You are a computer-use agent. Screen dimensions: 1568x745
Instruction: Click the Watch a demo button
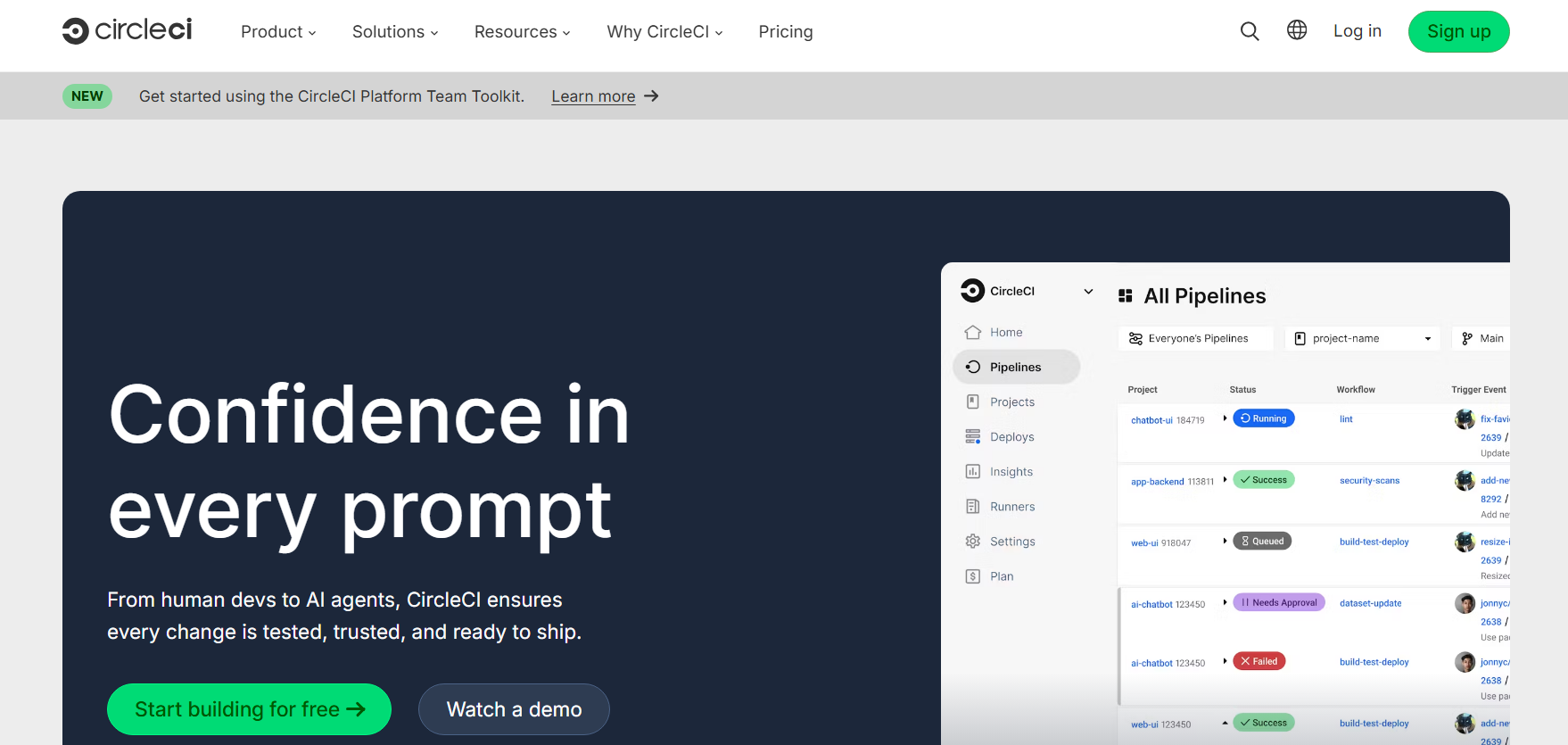point(514,709)
